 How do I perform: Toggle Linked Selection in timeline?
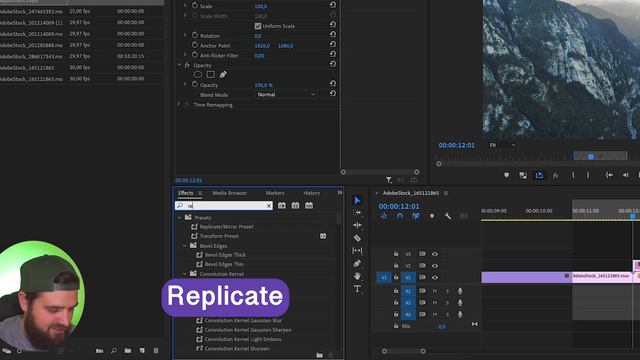coord(416,216)
